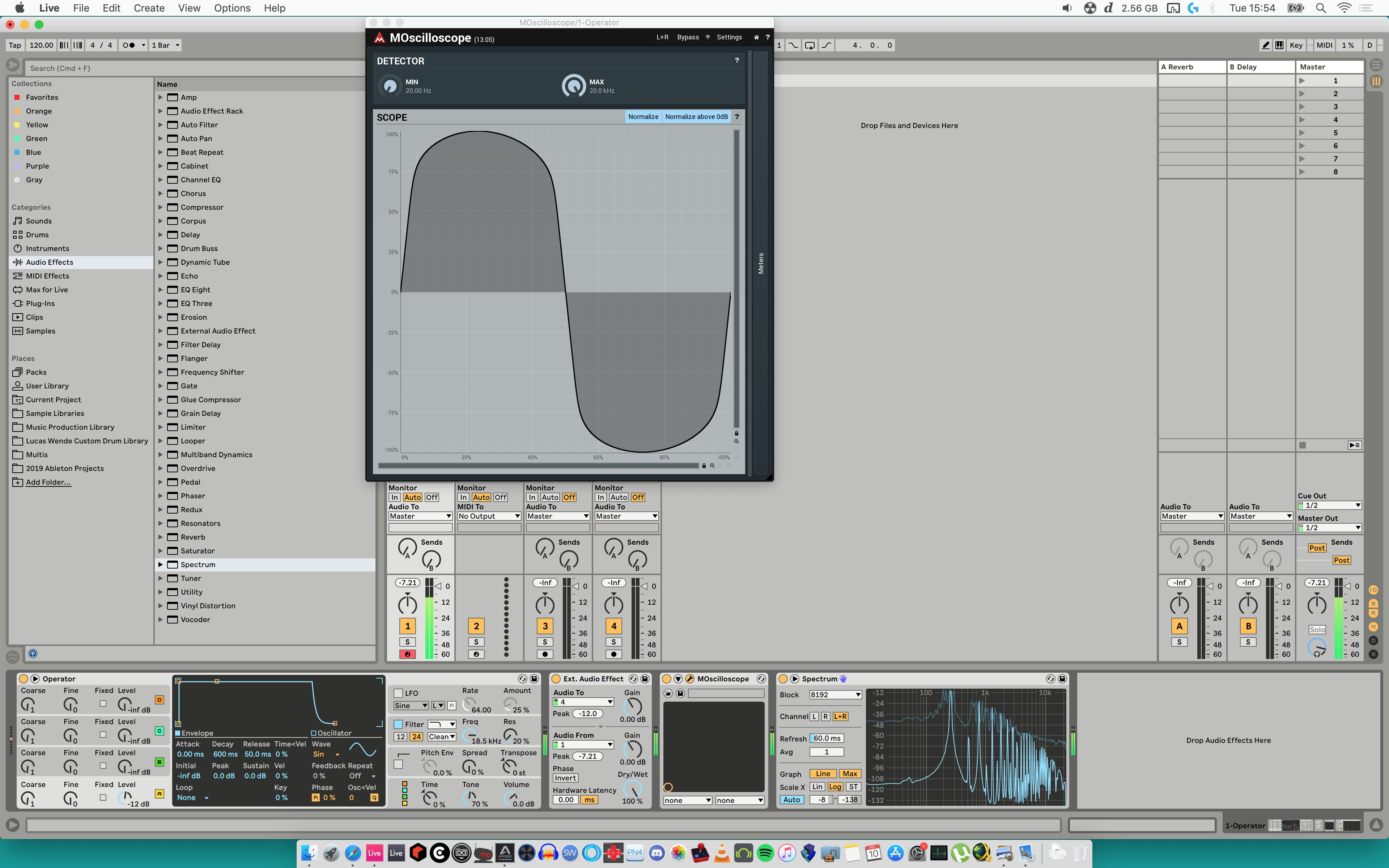Viewport: 1389px width, 868px height.
Task: Select Plug-Ins category in browser
Action: pyautogui.click(x=40, y=303)
